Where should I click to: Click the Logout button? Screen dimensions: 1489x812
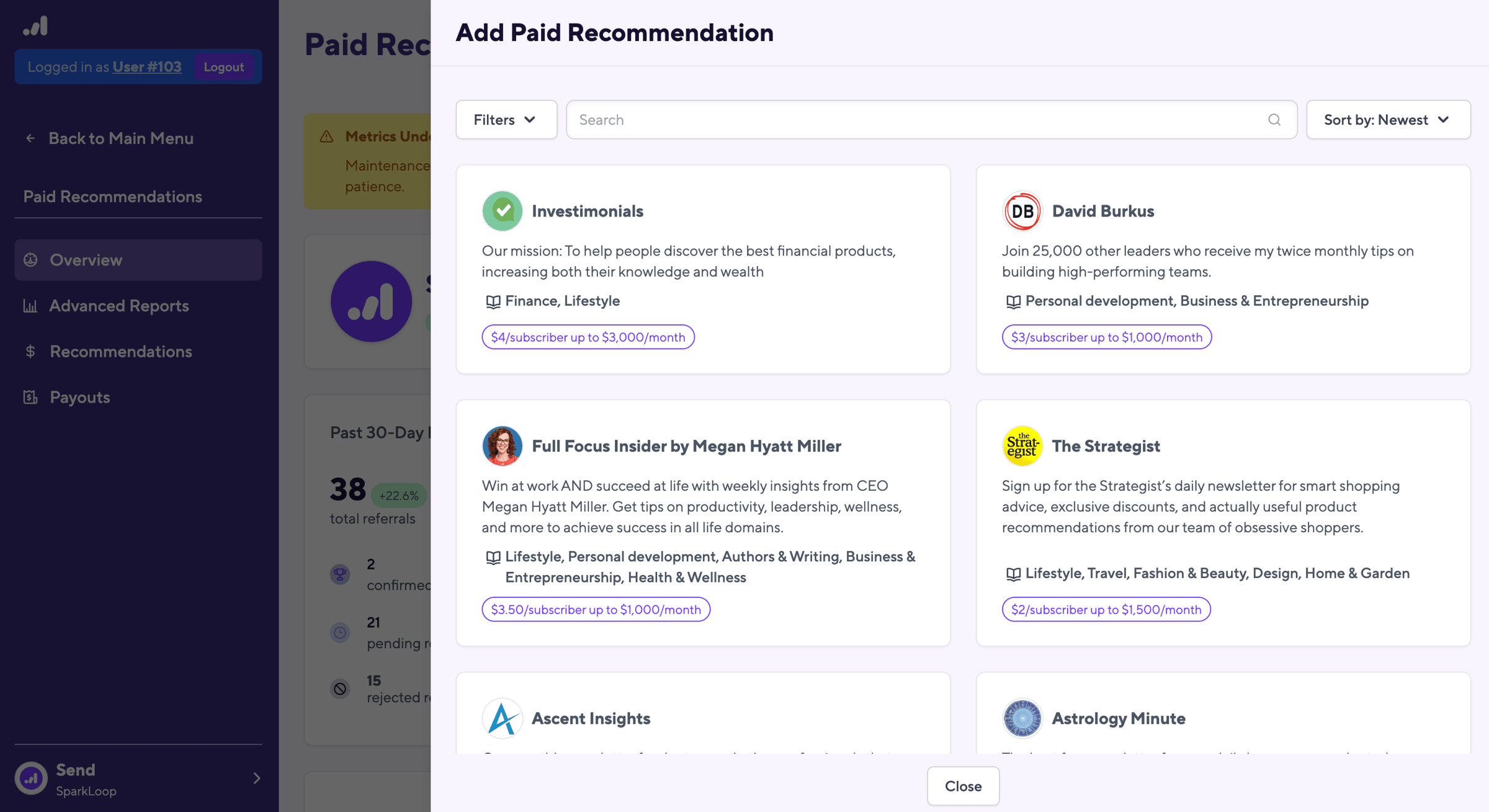[224, 67]
